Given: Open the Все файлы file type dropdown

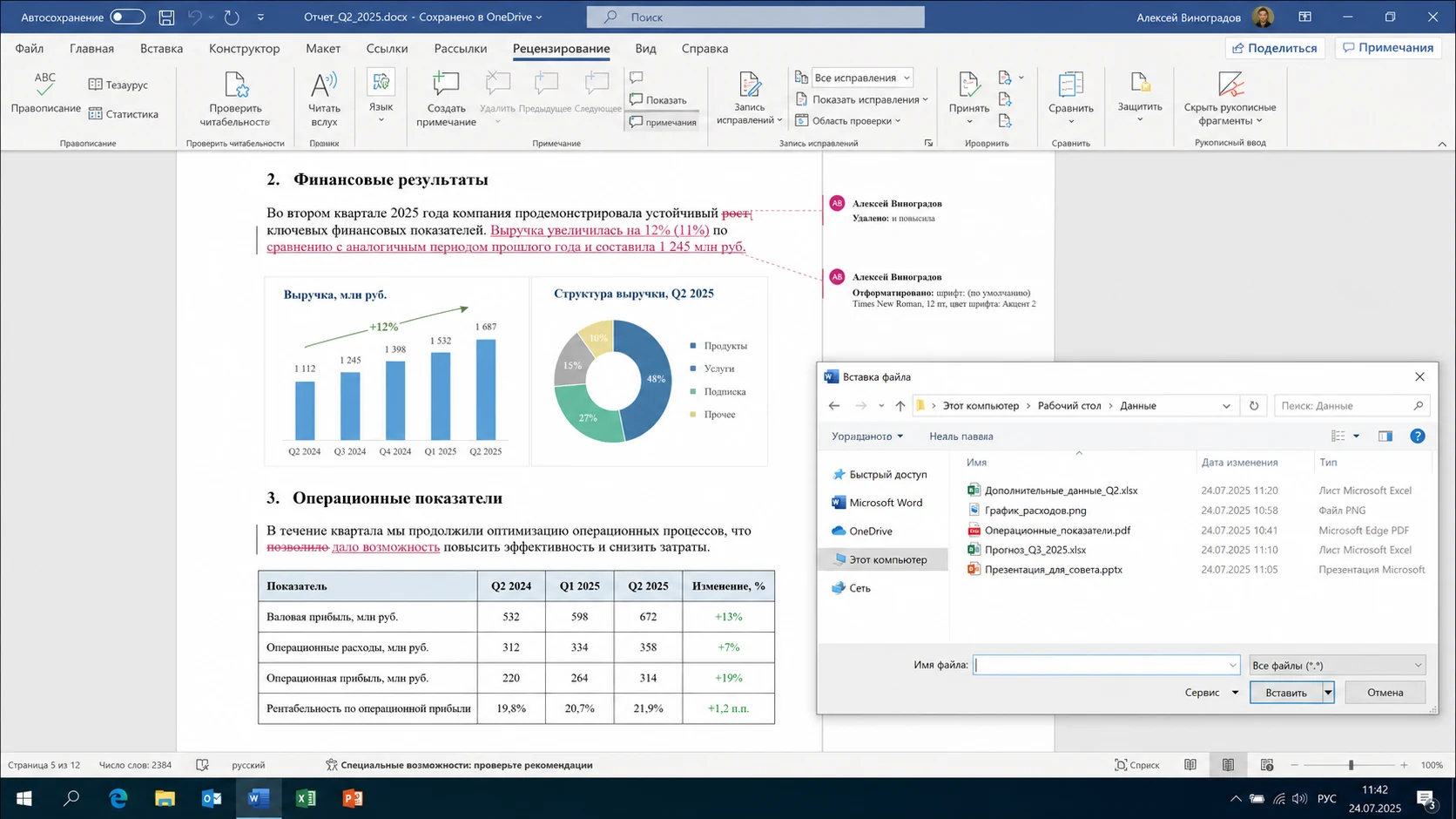Looking at the screenshot, I should (x=1337, y=666).
